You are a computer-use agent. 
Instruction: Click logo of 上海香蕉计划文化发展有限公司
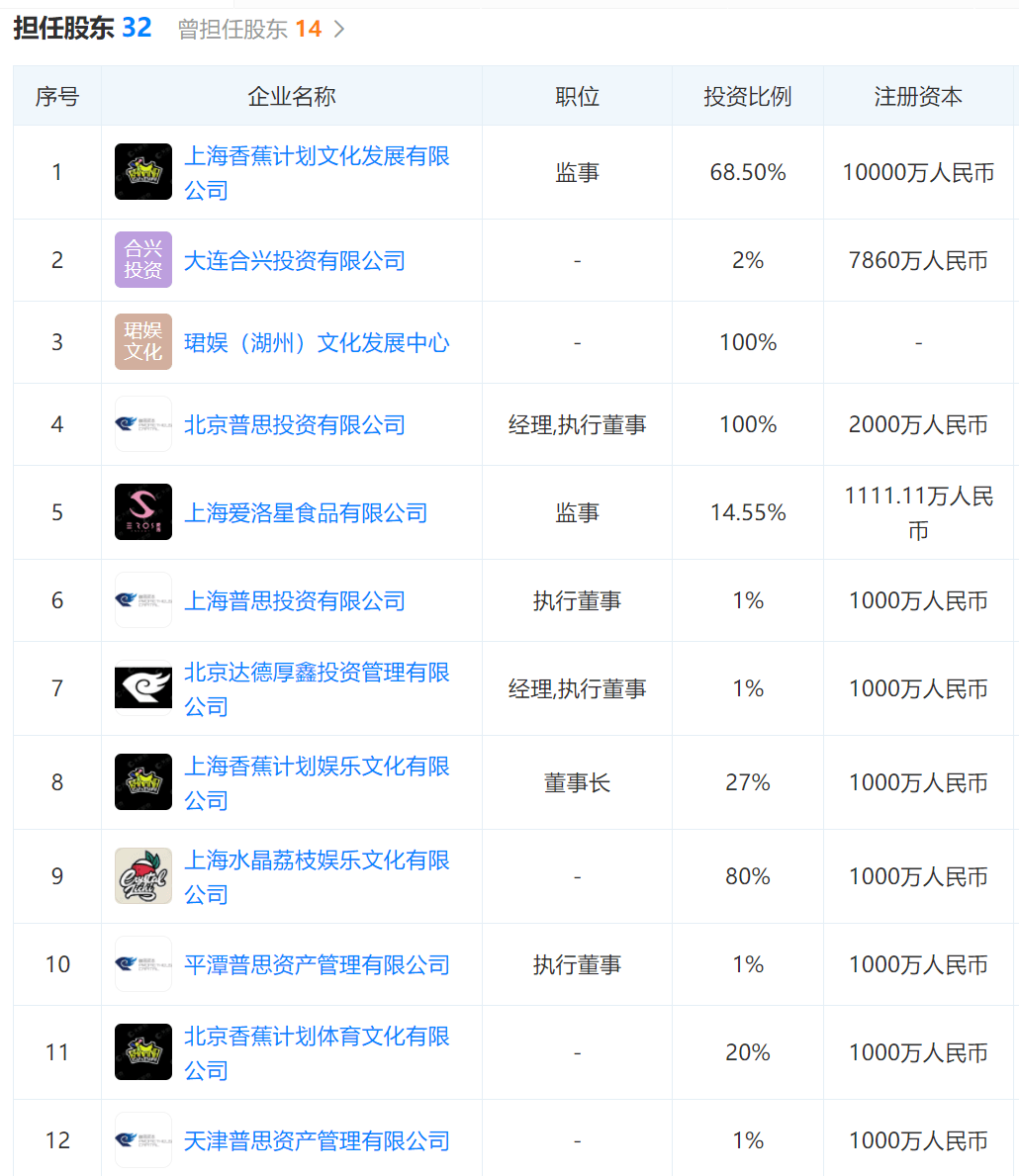tap(143, 172)
